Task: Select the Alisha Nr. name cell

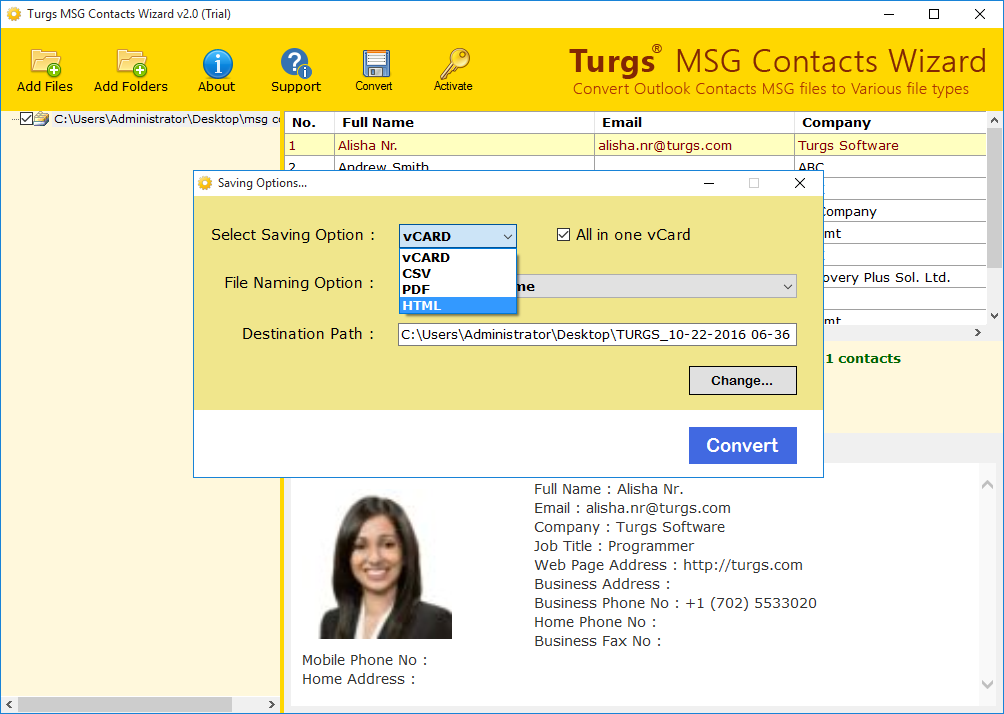Action: tap(464, 145)
